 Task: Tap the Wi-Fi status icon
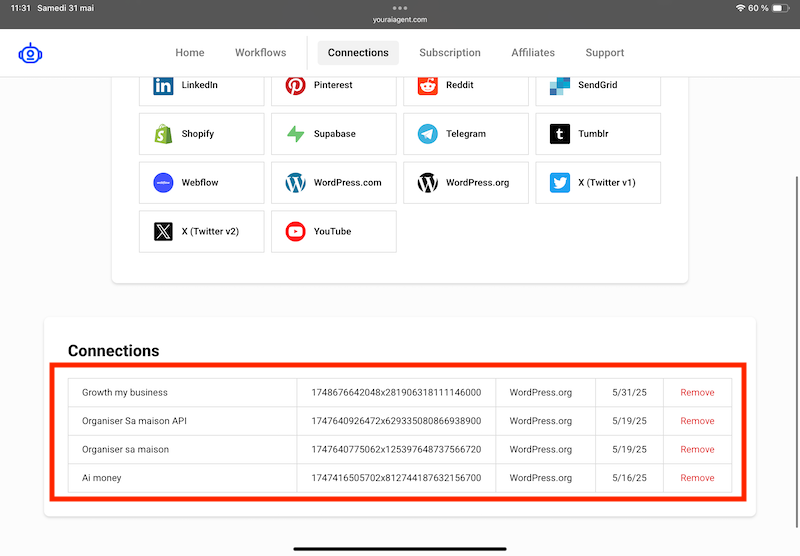pos(740,8)
